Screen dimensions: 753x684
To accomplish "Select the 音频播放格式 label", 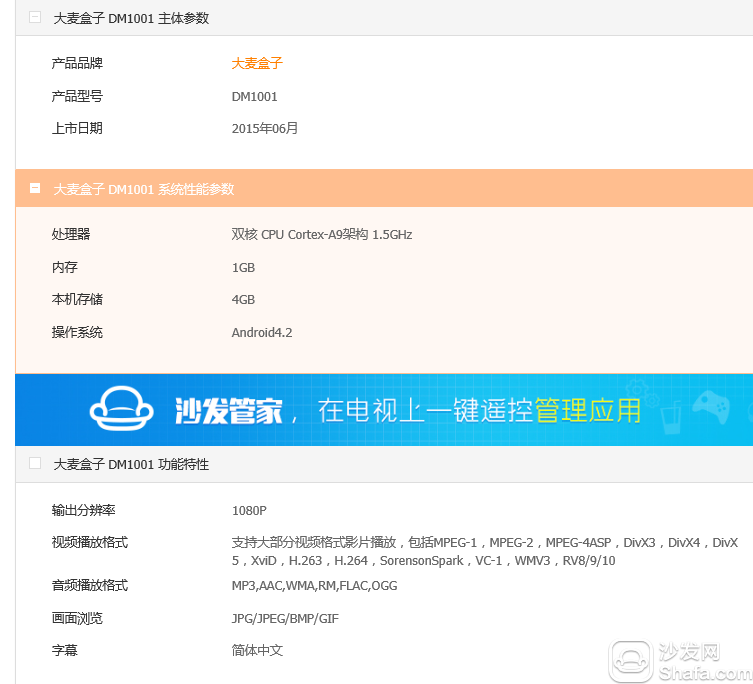I will tap(90, 586).
